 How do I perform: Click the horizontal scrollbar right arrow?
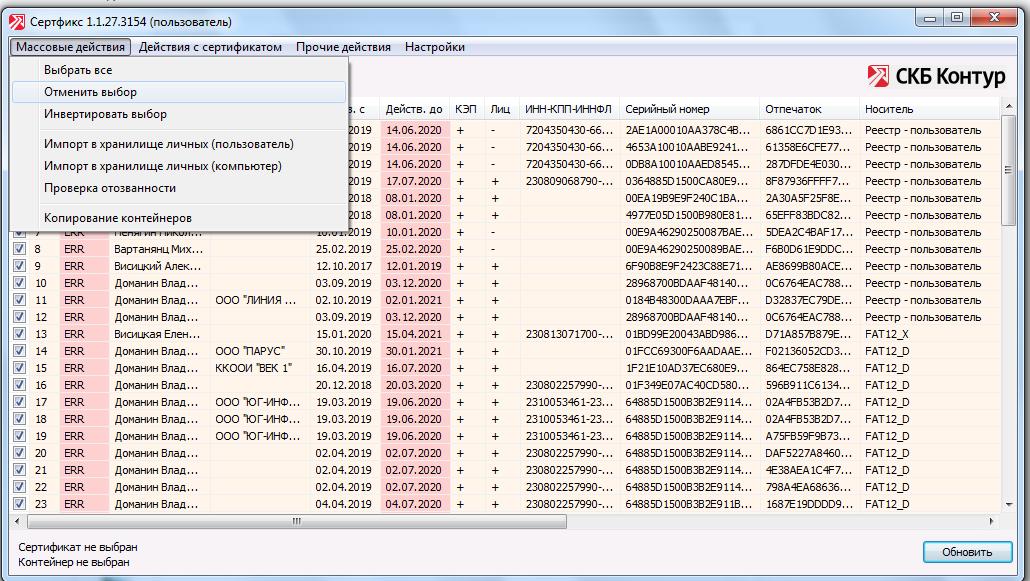pyautogui.click(x=992, y=521)
